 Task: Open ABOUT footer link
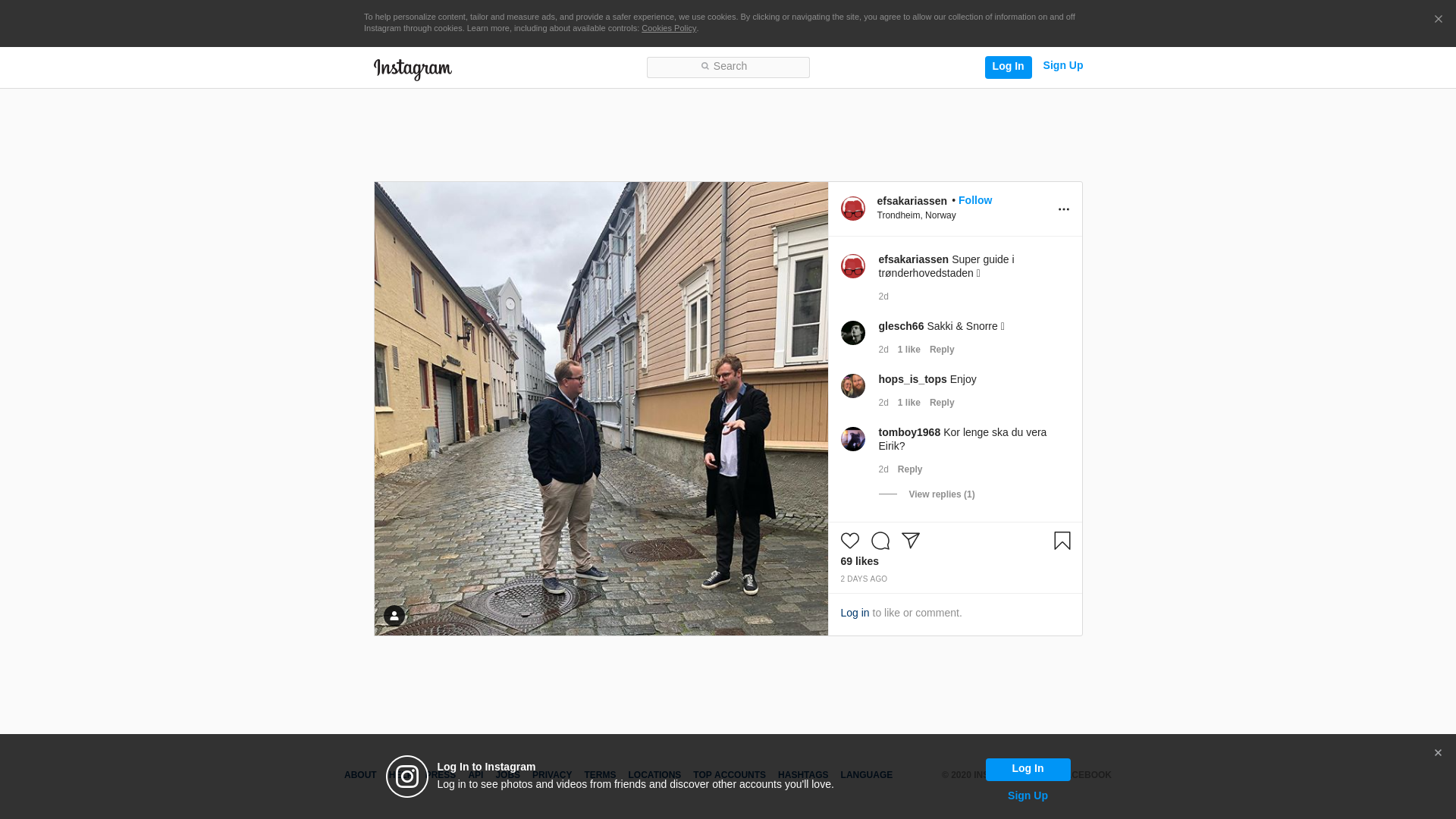(x=360, y=775)
